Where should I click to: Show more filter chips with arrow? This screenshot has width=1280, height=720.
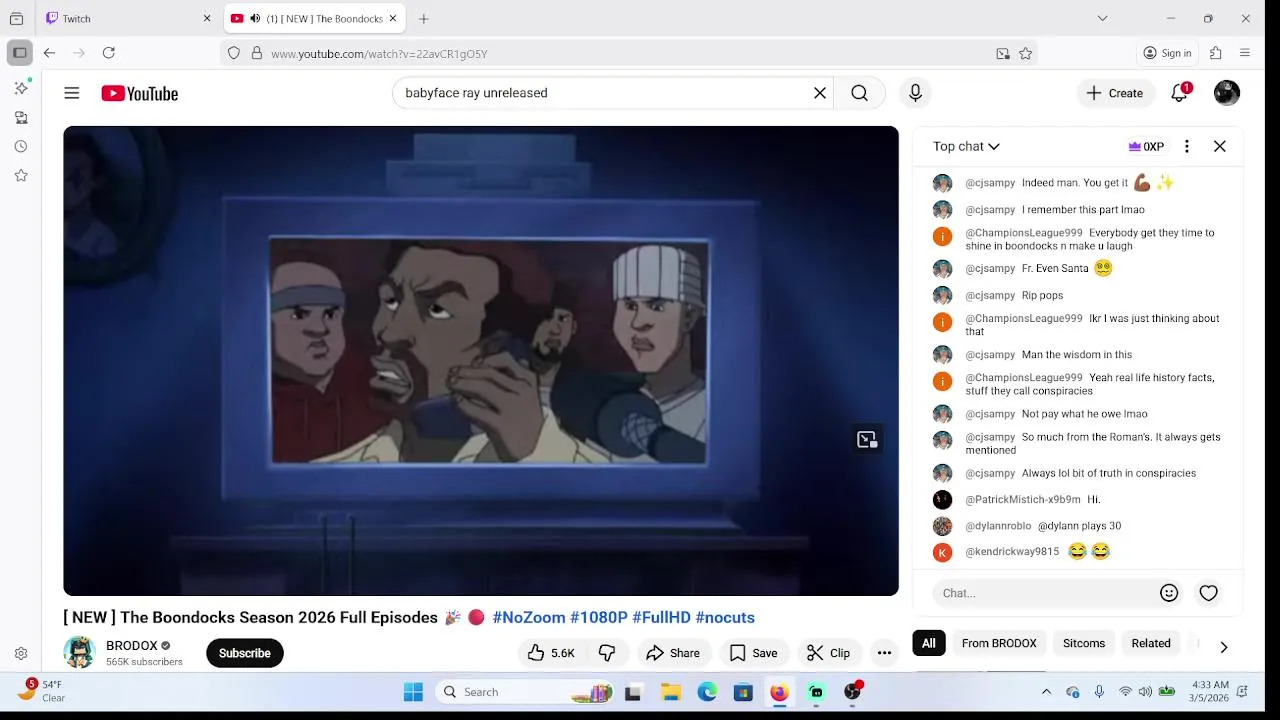[x=1223, y=647]
